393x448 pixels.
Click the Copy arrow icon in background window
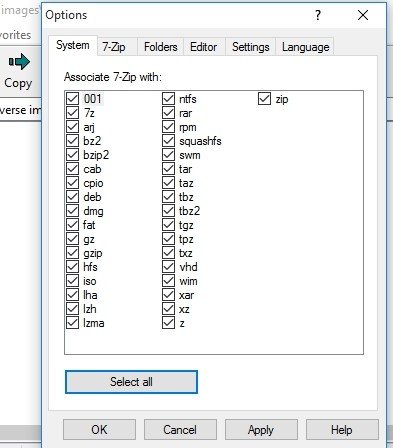click(19, 62)
